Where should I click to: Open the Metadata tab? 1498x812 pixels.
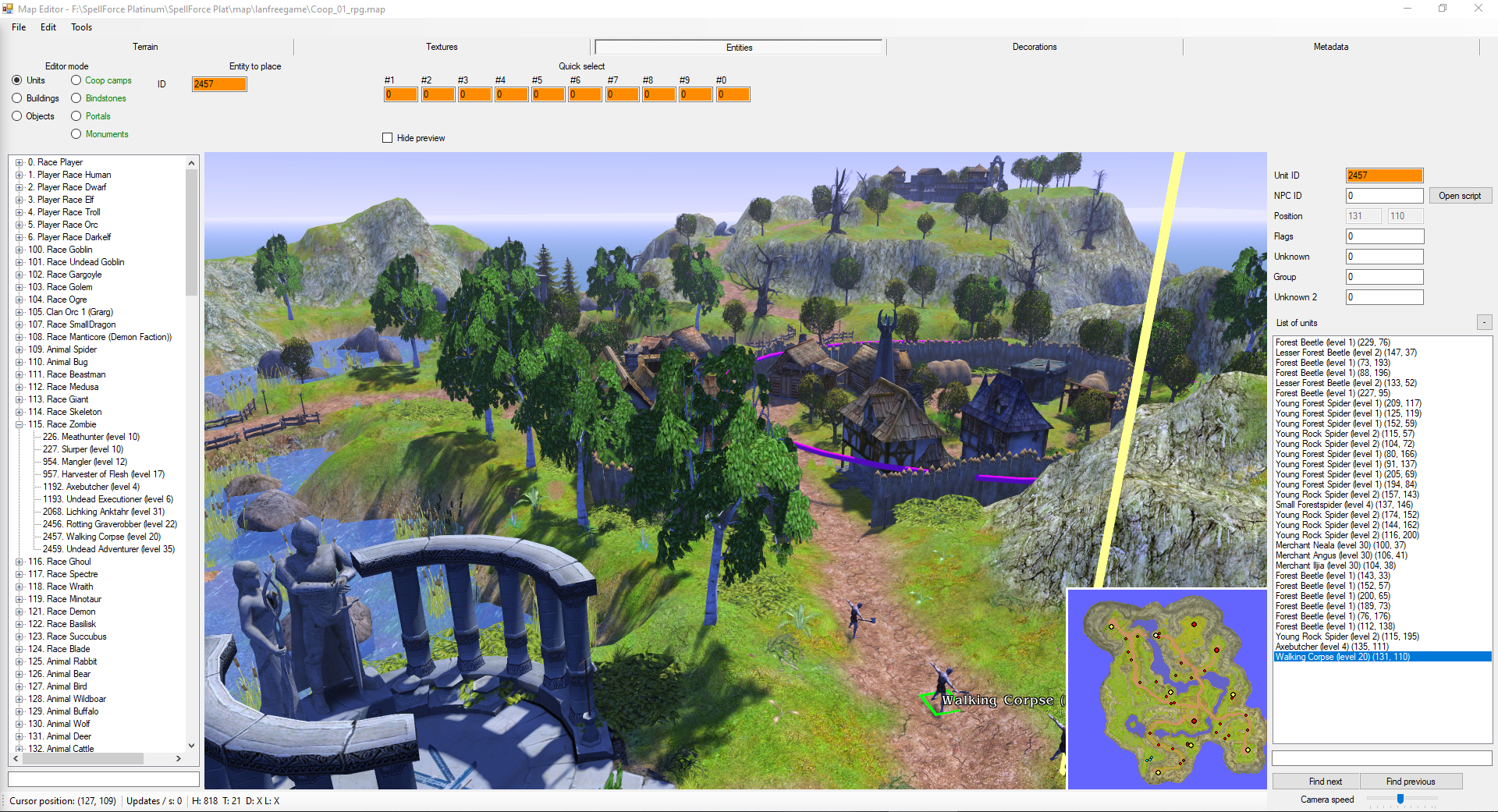(x=1331, y=47)
